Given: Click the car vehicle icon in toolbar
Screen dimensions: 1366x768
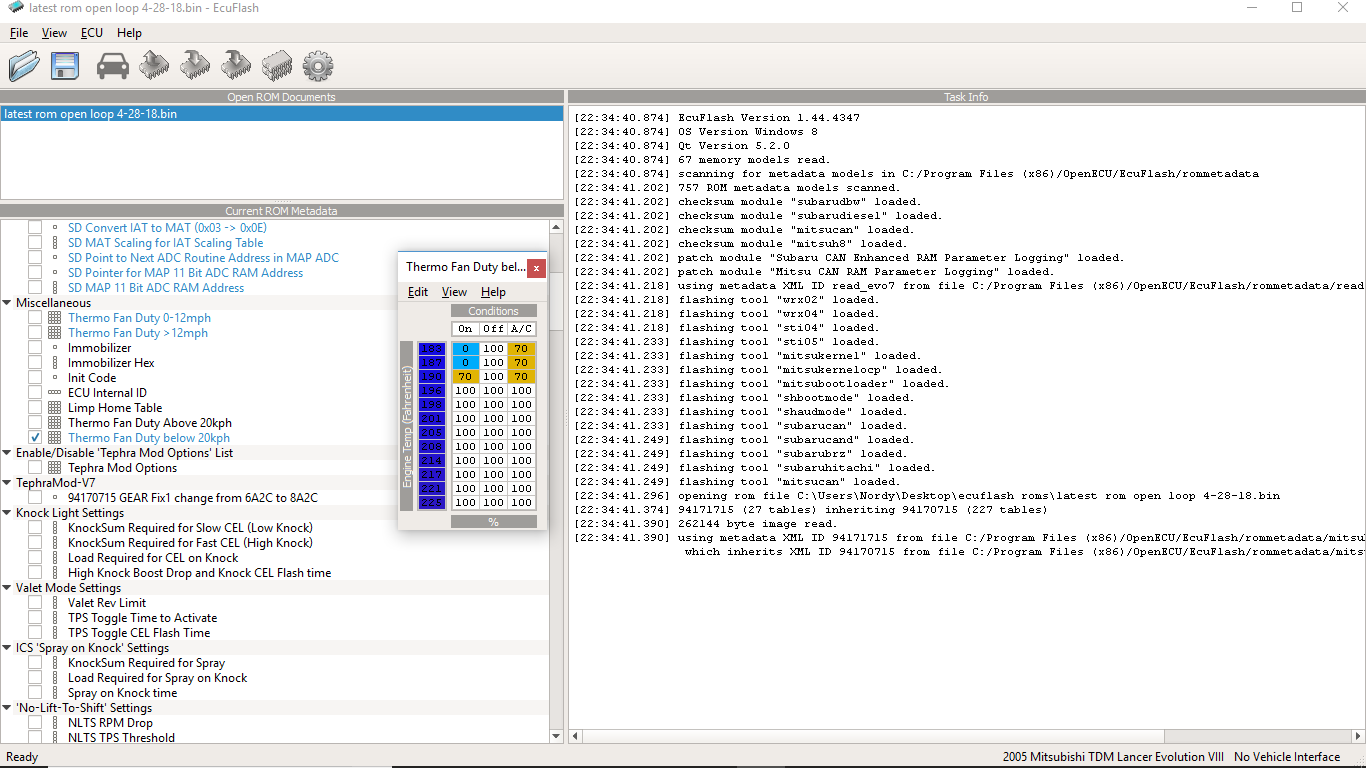Looking at the screenshot, I should click(x=112, y=66).
